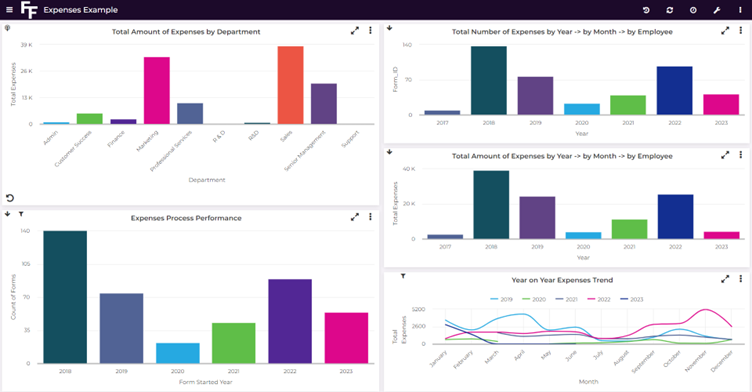Click 'Total Amount of Expenses by Department' title
This screenshot has width=752, height=392.
[x=186, y=32]
